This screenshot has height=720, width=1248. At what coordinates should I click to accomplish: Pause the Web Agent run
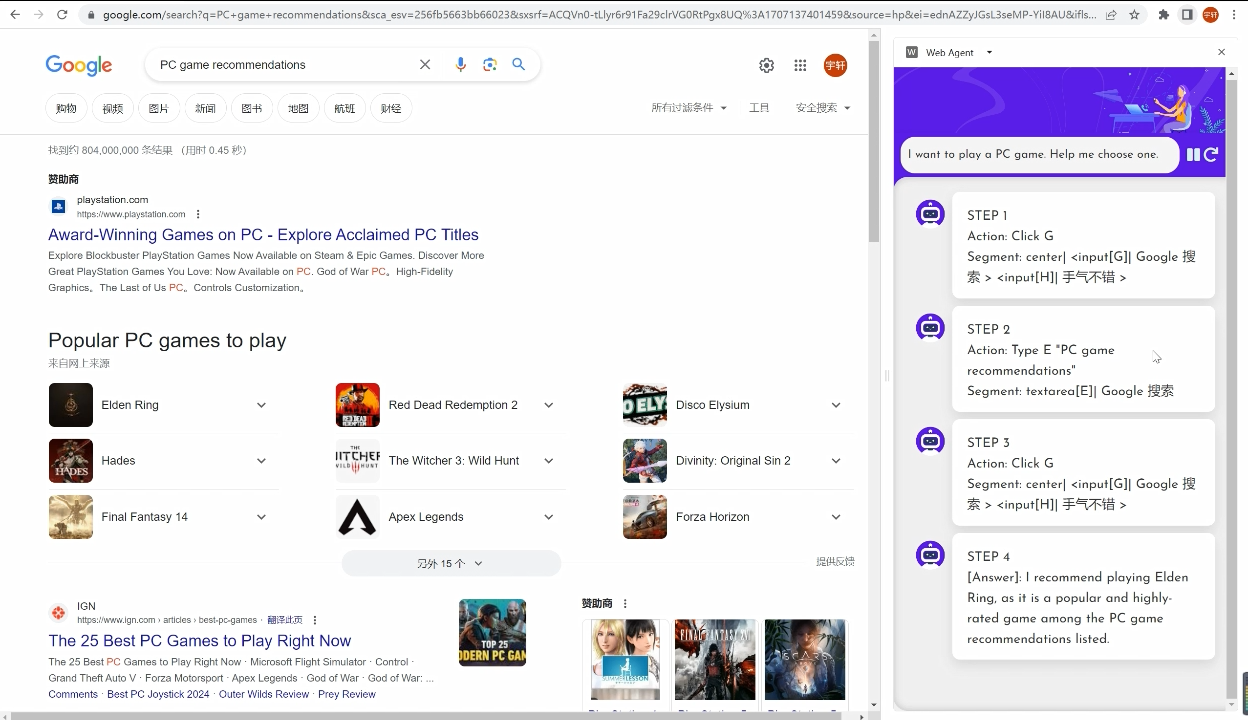pos(1193,154)
